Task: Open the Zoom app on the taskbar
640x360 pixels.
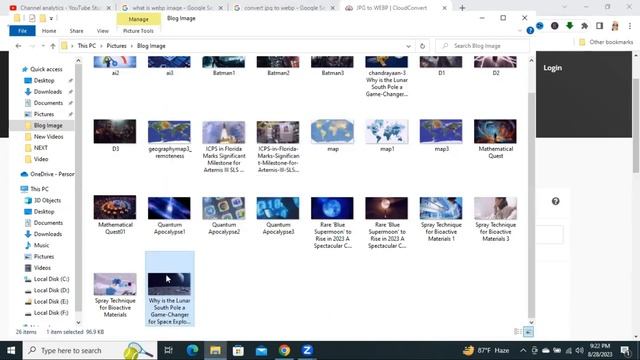Action: tap(307, 350)
